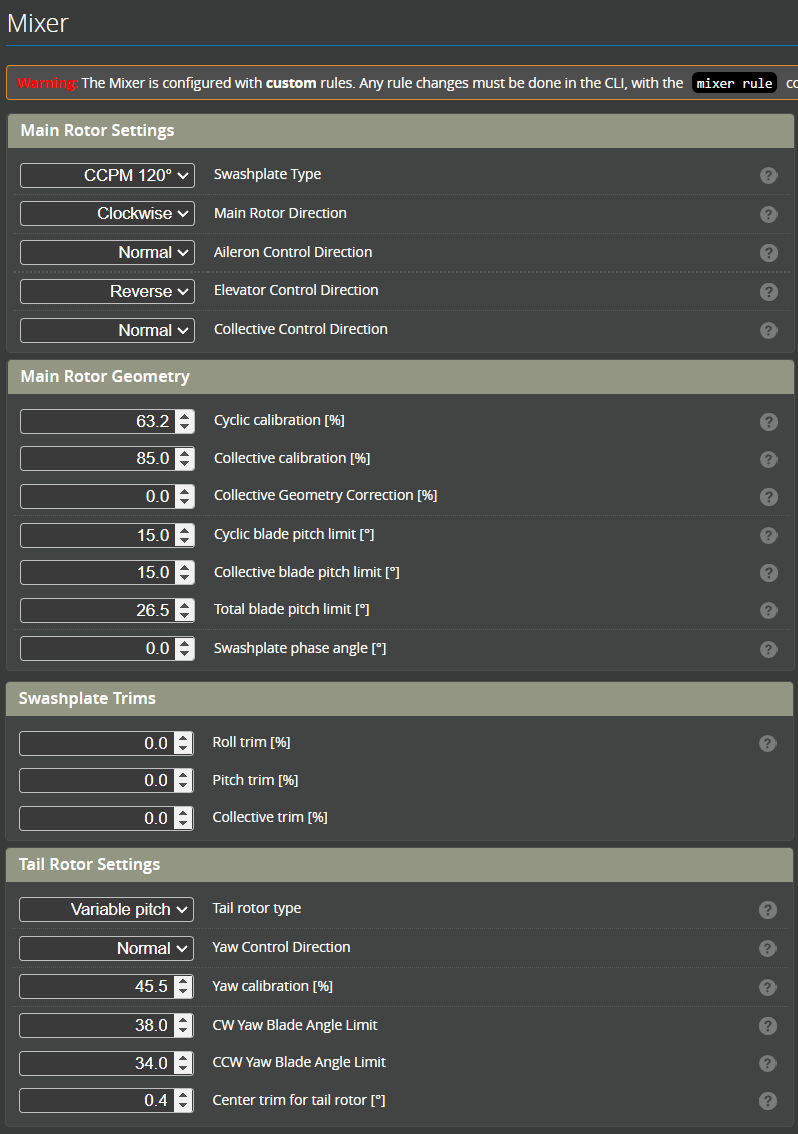Select the Collective trim input field

(95, 818)
